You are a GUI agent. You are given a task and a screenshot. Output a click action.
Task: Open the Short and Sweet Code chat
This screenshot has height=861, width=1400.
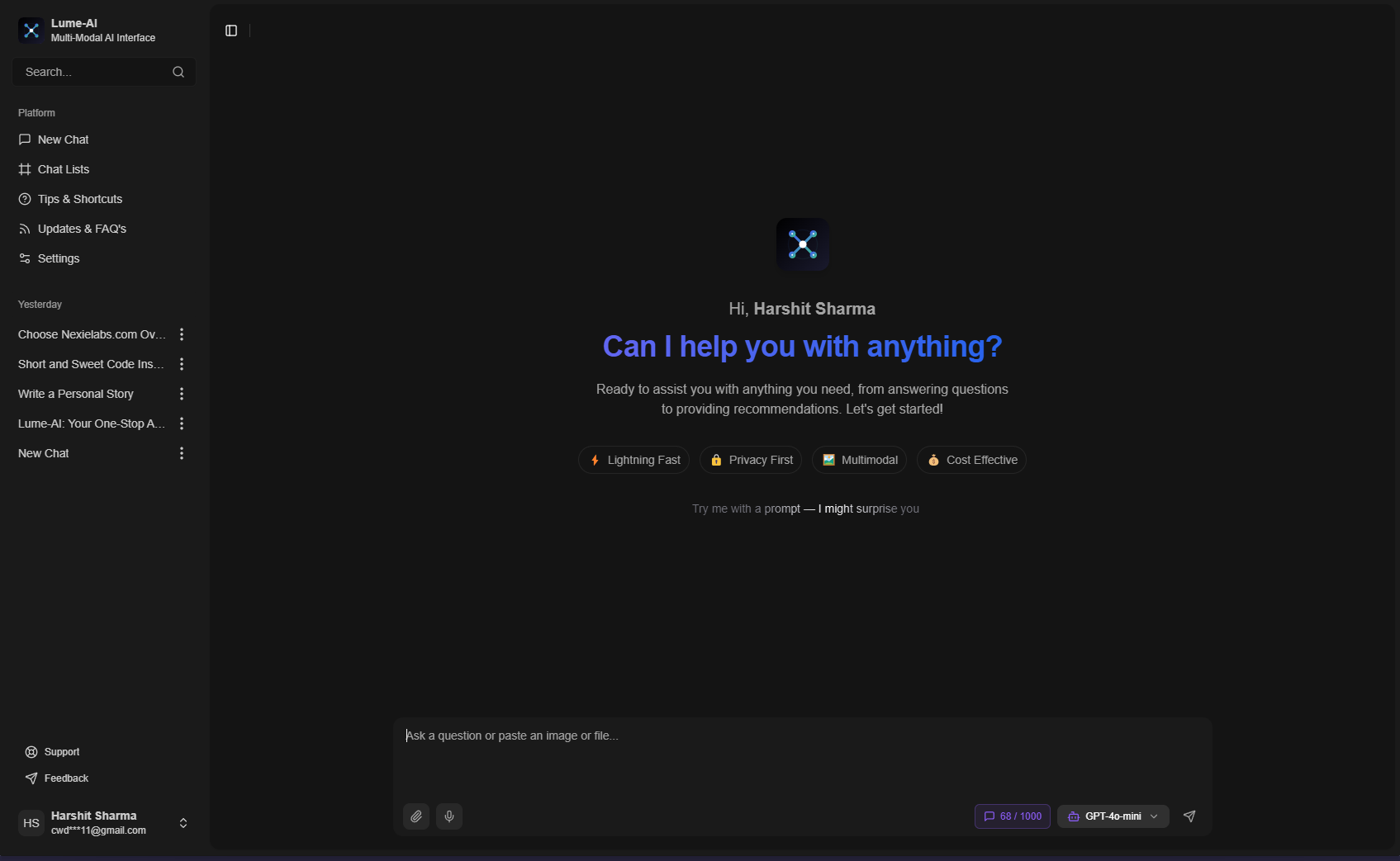tap(93, 364)
